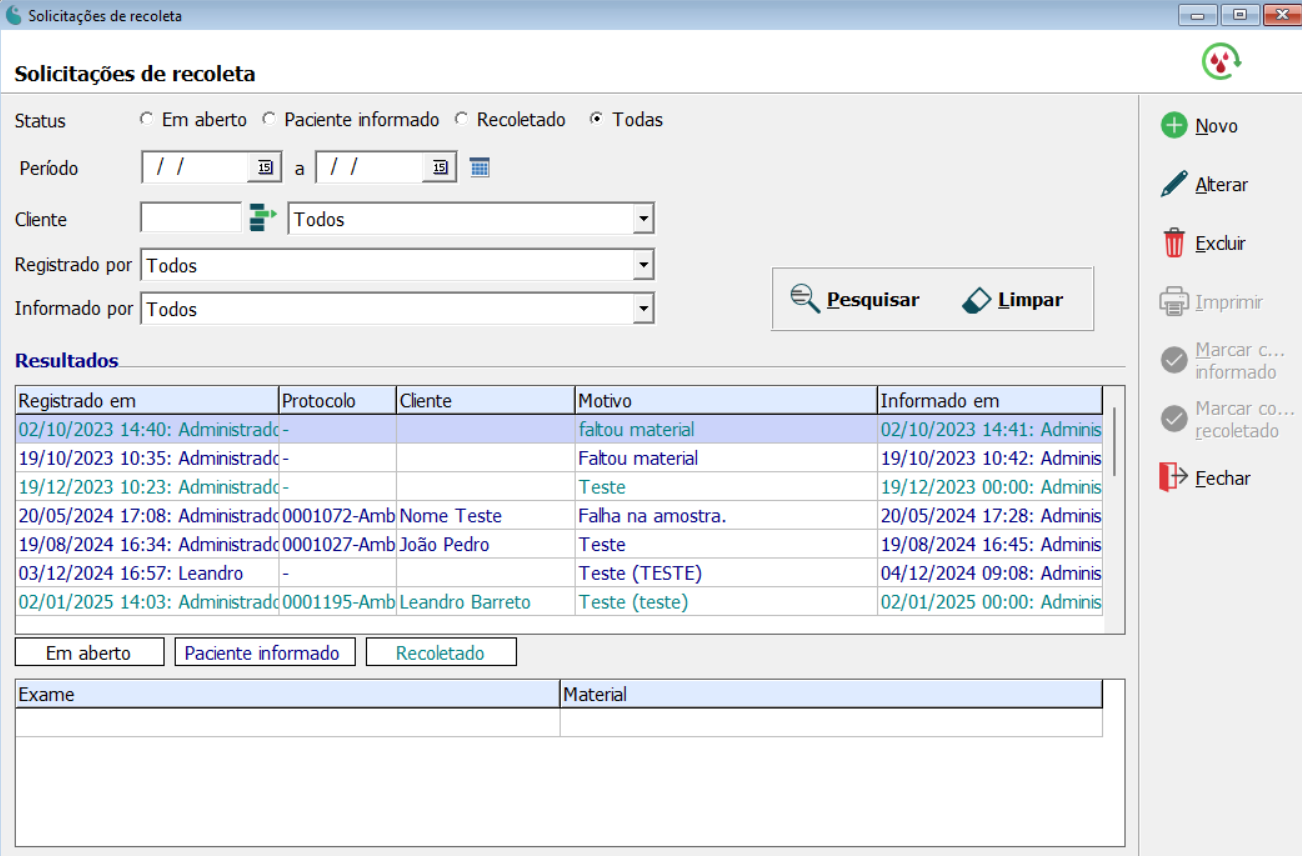Viewport: 1302px width, 856px height.
Task: Click the Paciente informado legend box
Action: click(264, 653)
